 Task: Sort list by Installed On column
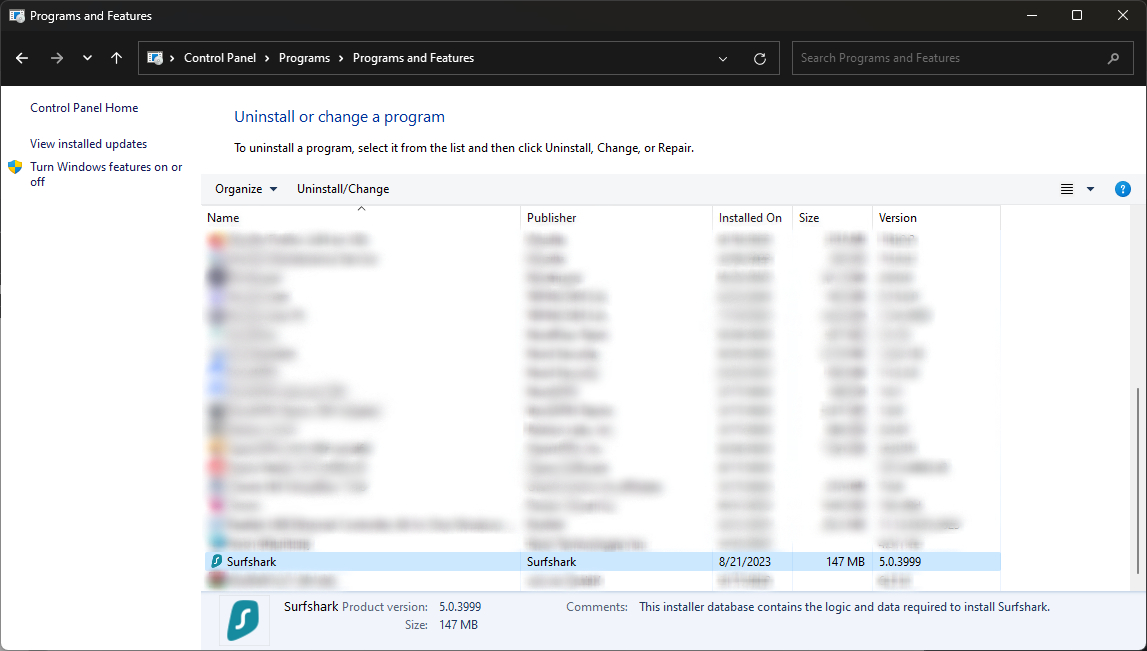(750, 218)
